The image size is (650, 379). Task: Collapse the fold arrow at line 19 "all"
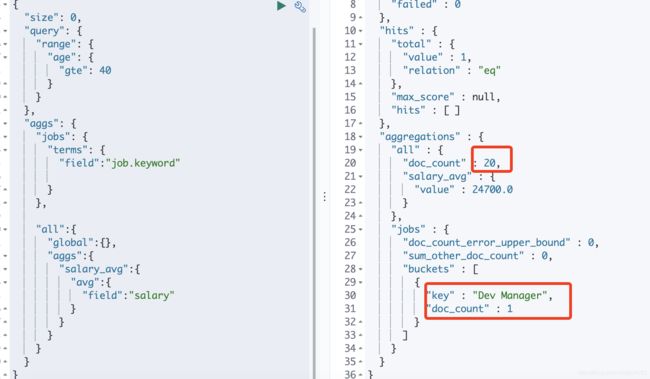click(361, 150)
